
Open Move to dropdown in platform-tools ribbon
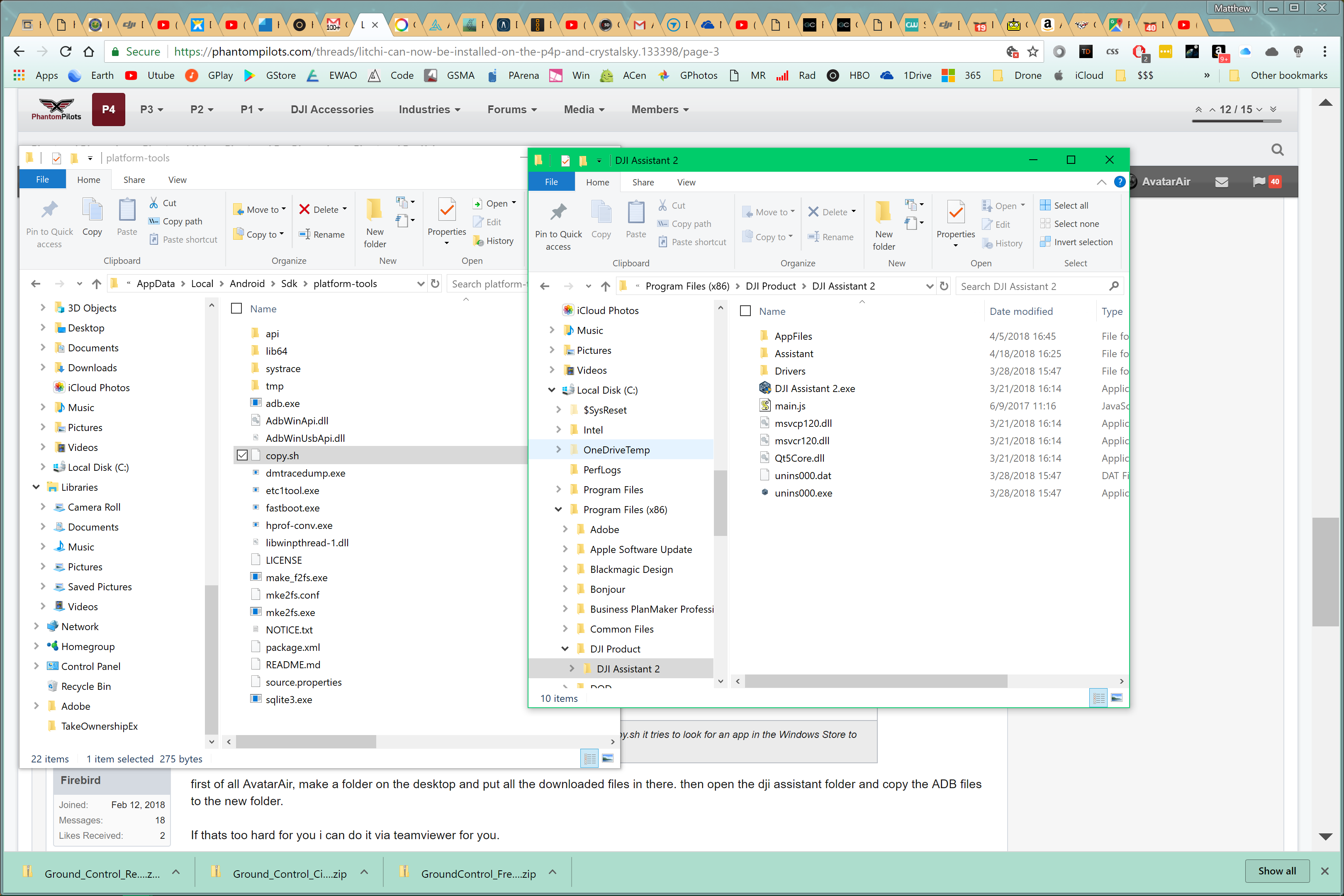point(259,209)
